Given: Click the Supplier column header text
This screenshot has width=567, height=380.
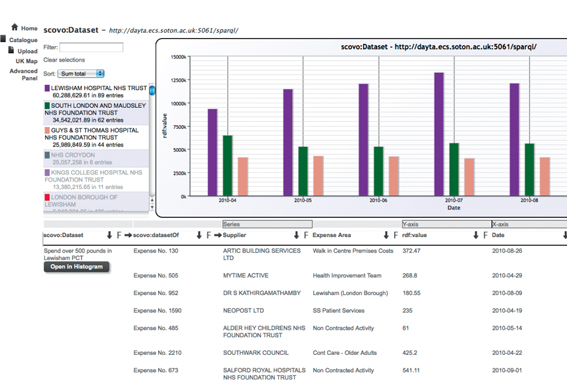Looking at the screenshot, I should tap(234, 235).
